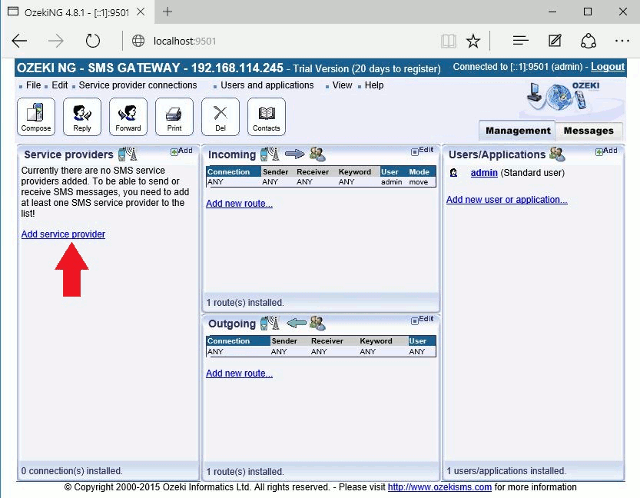Screen dimensions: 640x498
Task: Click the Print toolbar icon
Action: (174, 117)
